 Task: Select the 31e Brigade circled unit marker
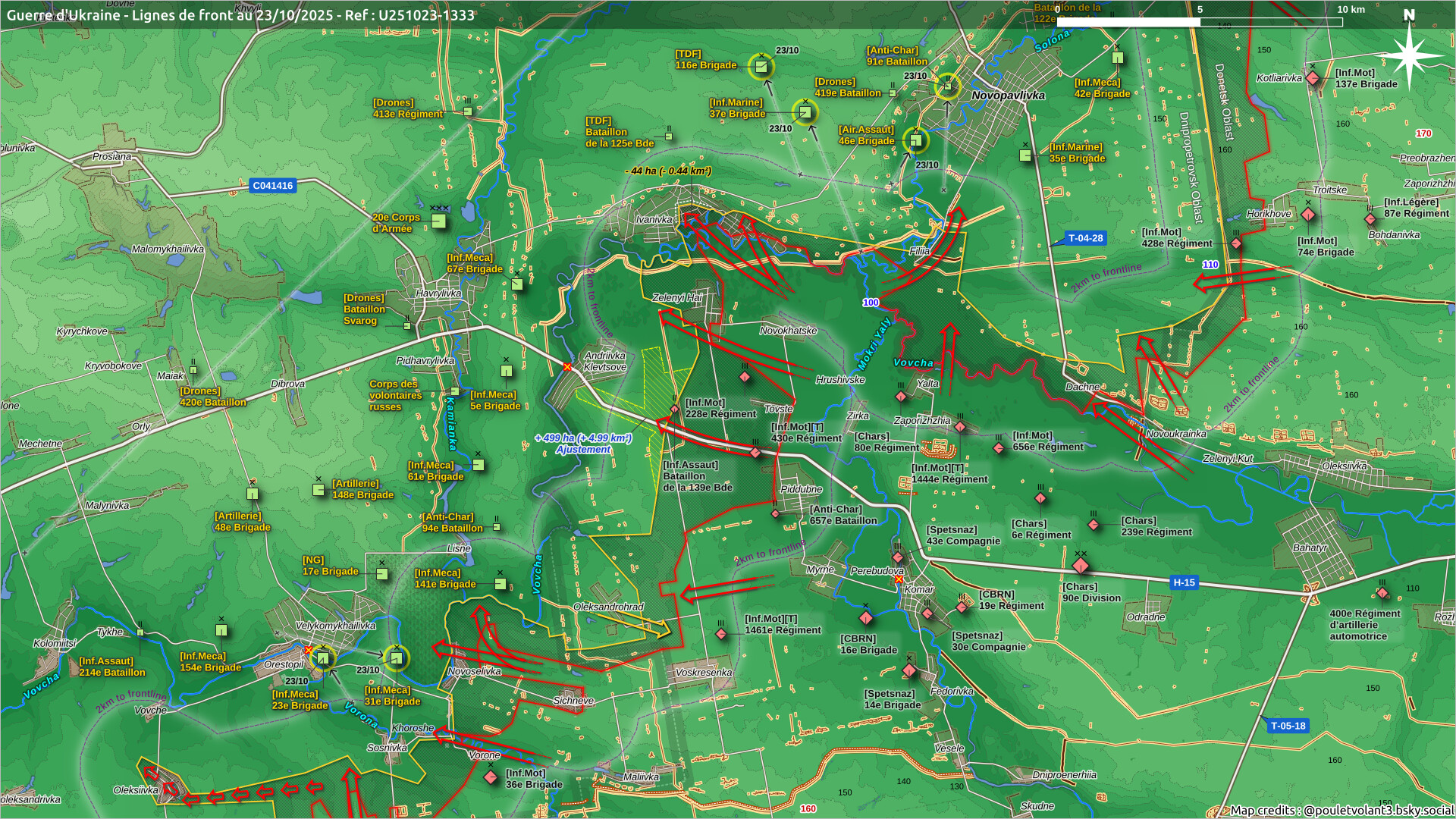[396, 657]
